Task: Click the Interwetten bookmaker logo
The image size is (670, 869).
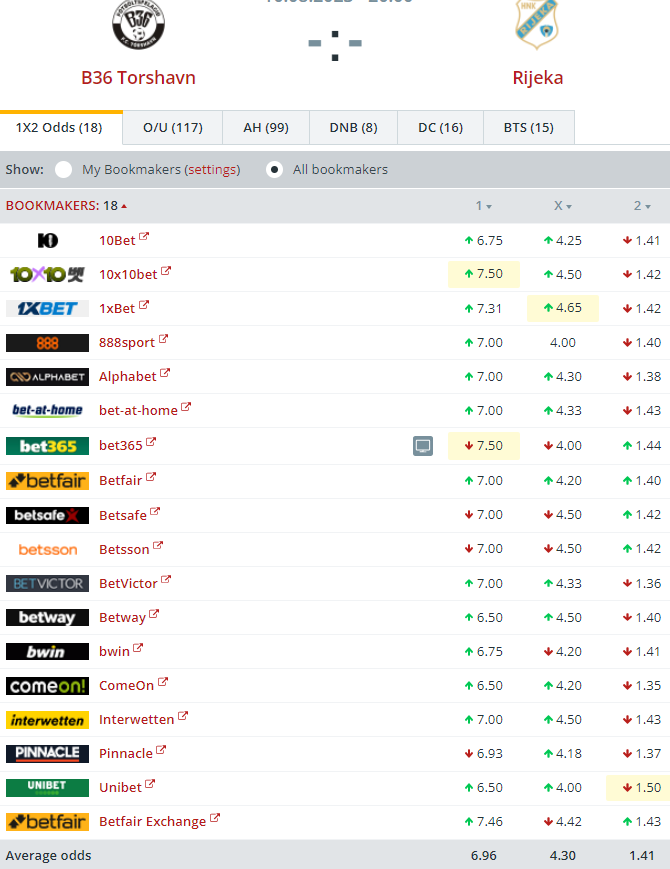Action: [47, 720]
